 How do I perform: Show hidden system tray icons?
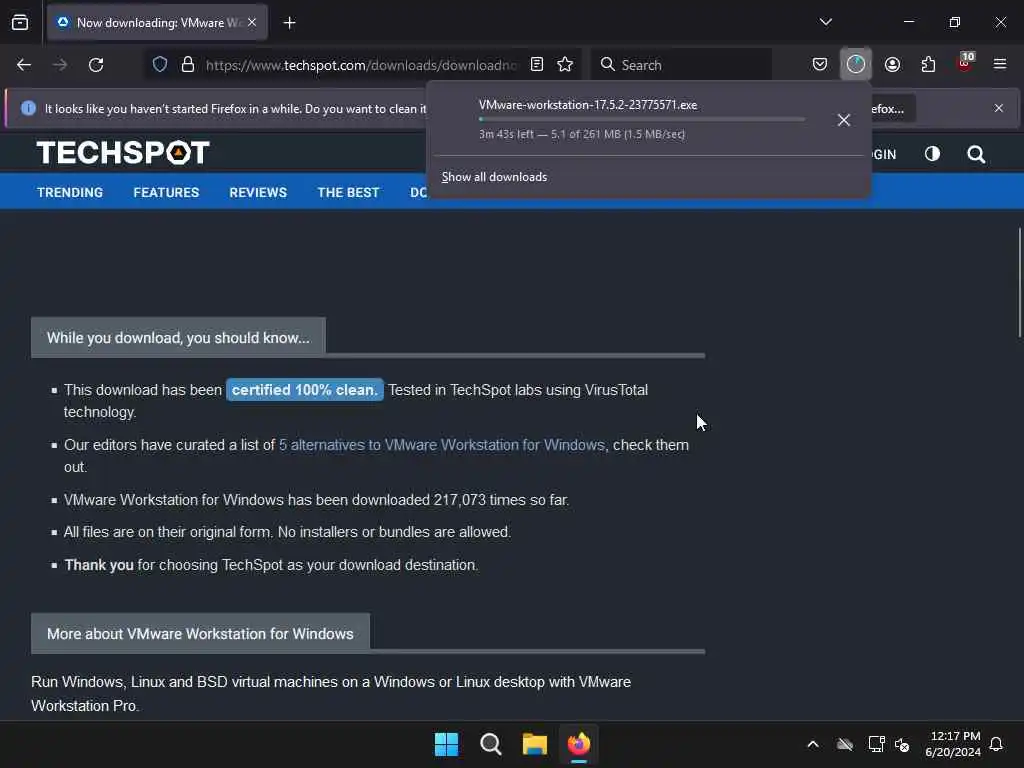pyautogui.click(x=813, y=744)
